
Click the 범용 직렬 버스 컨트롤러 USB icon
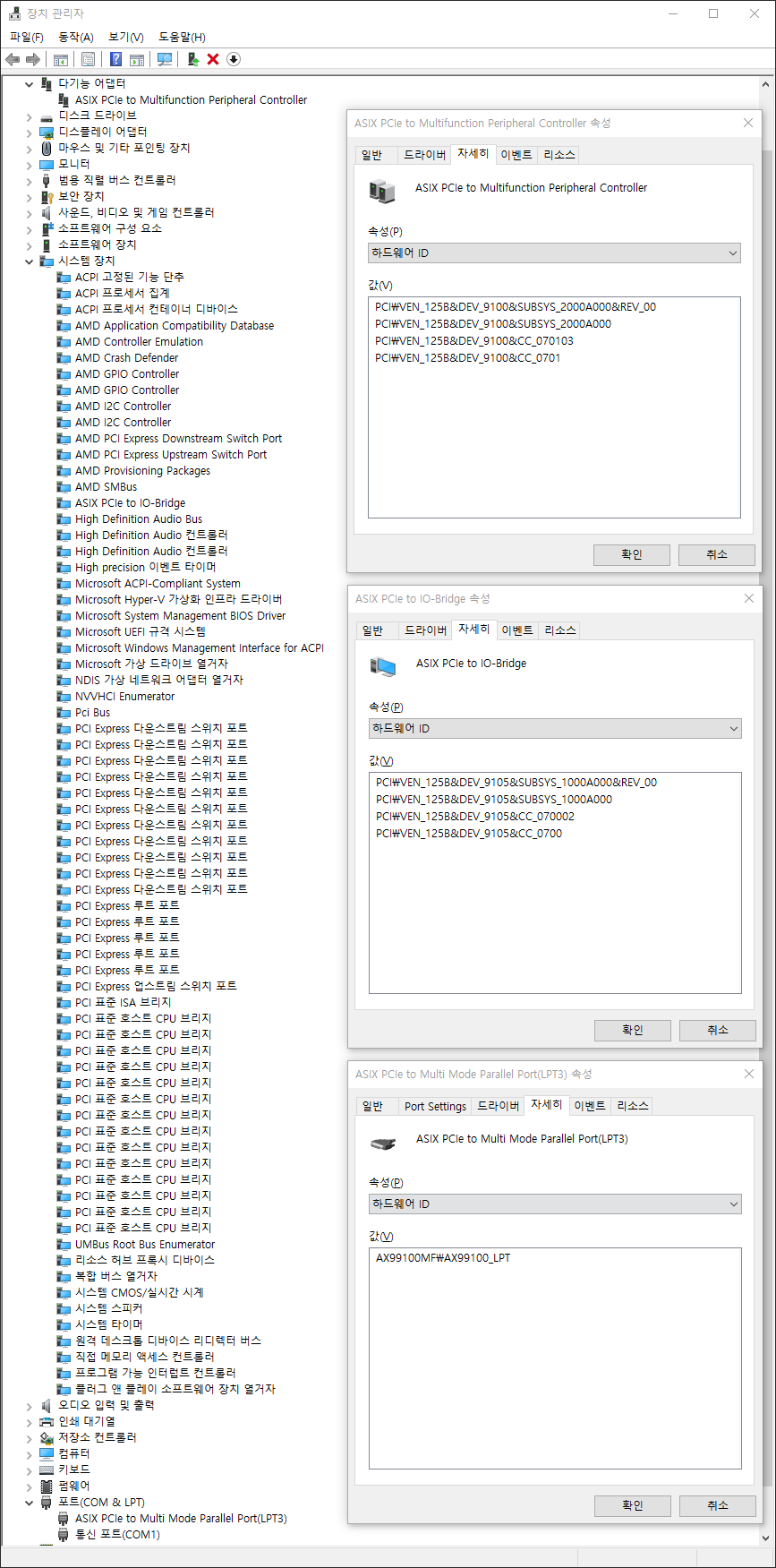click(47, 180)
